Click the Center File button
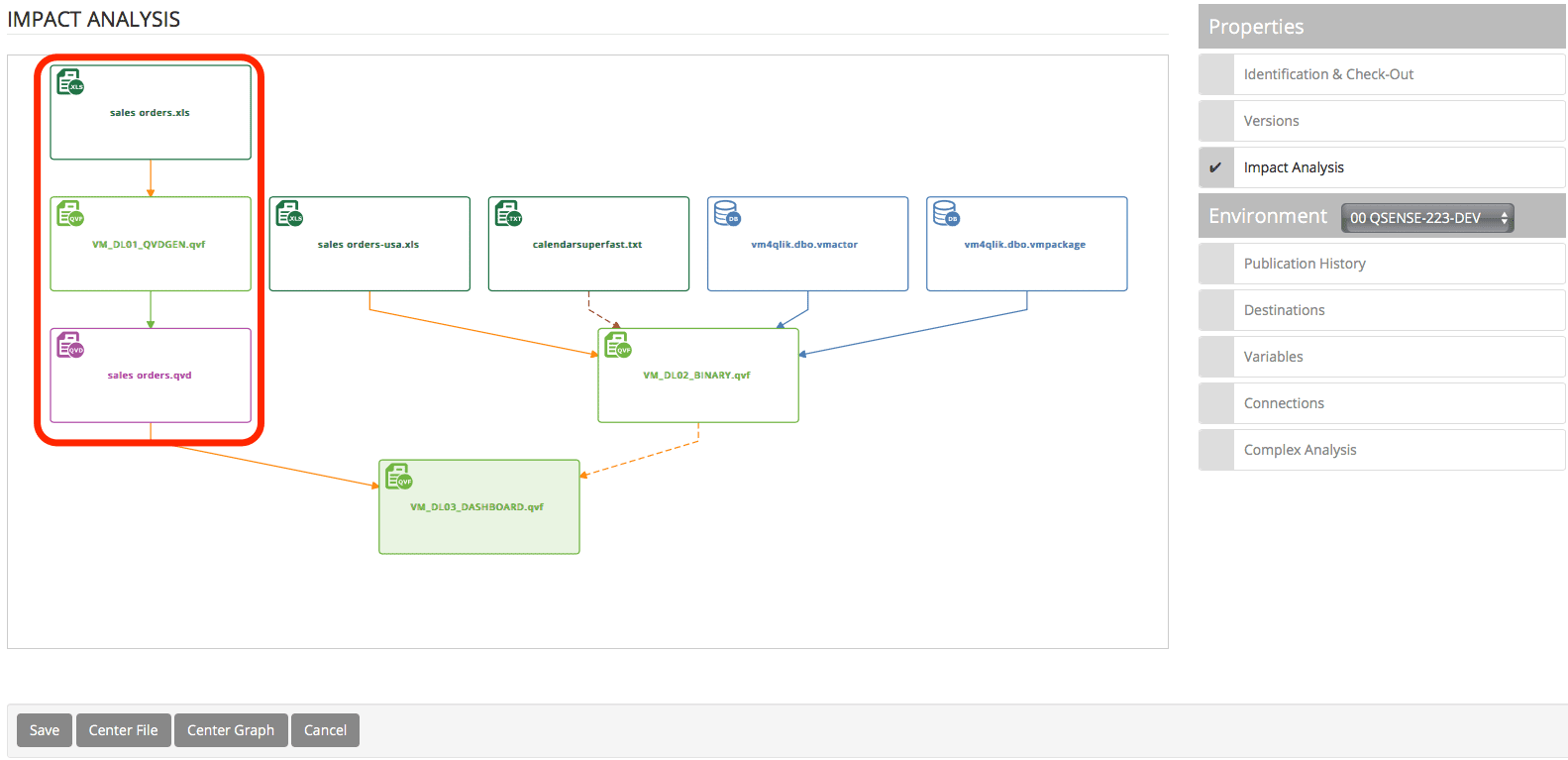The width and height of the screenshot is (1568, 760). tap(123, 730)
